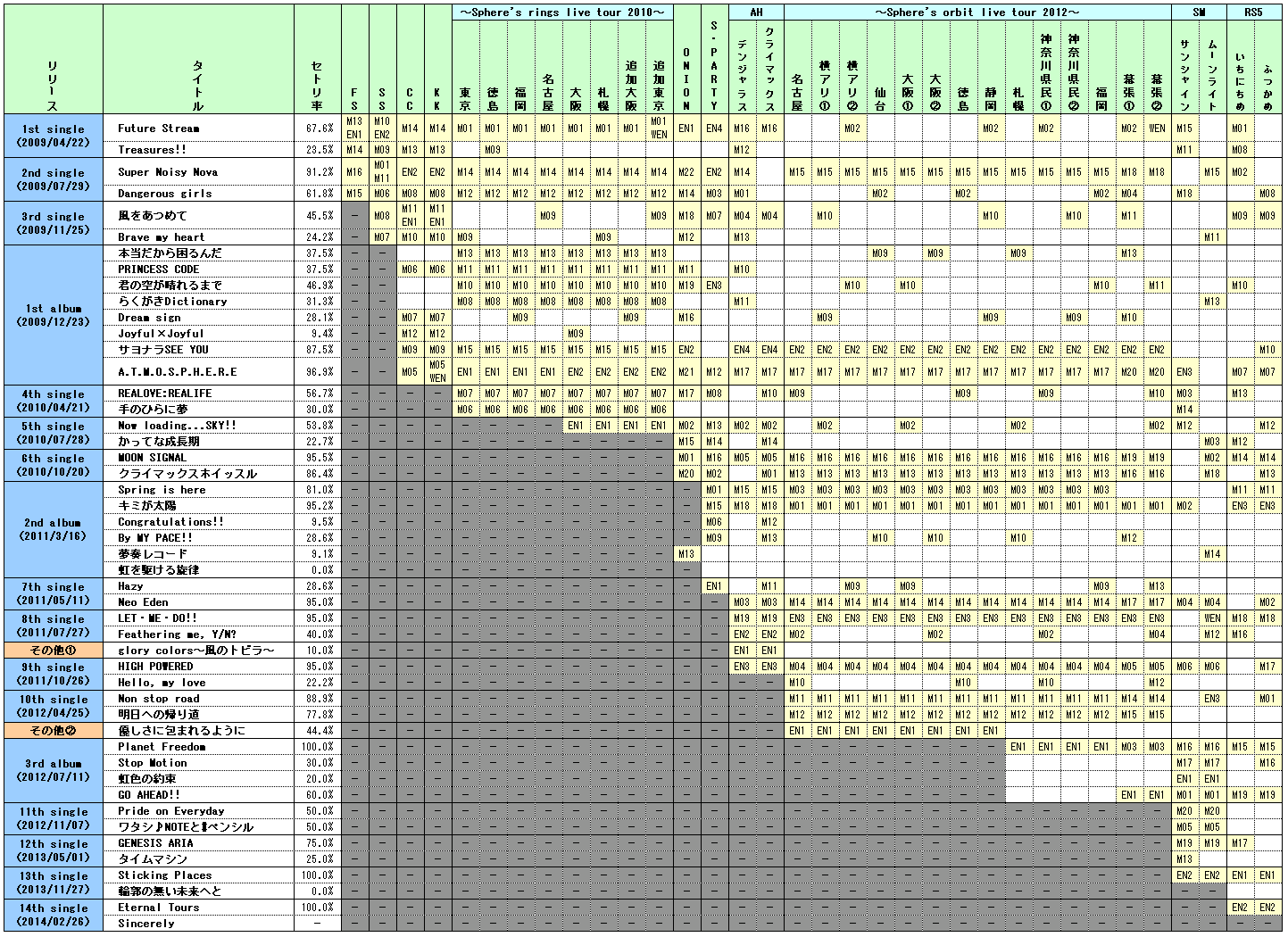
Task: Click the 'Pride on Everyday' title cell
Action: [x=198, y=811]
